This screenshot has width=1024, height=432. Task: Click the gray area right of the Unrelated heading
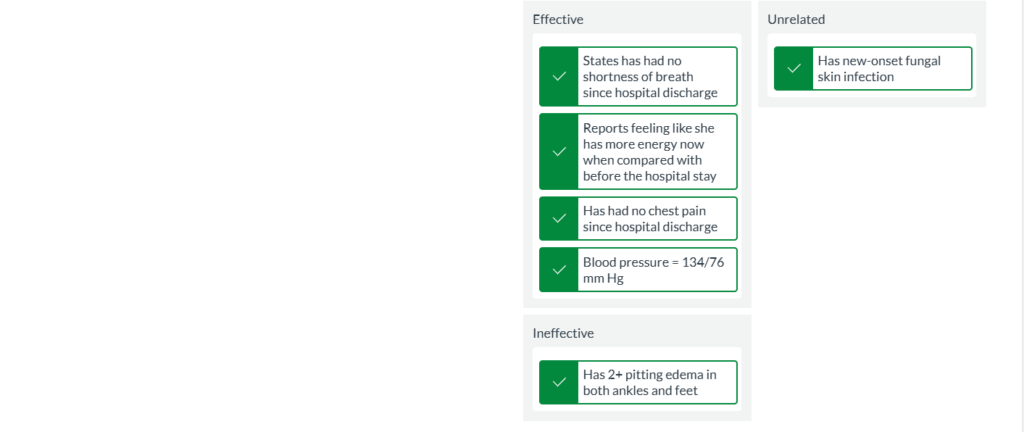tap(910, 19)
